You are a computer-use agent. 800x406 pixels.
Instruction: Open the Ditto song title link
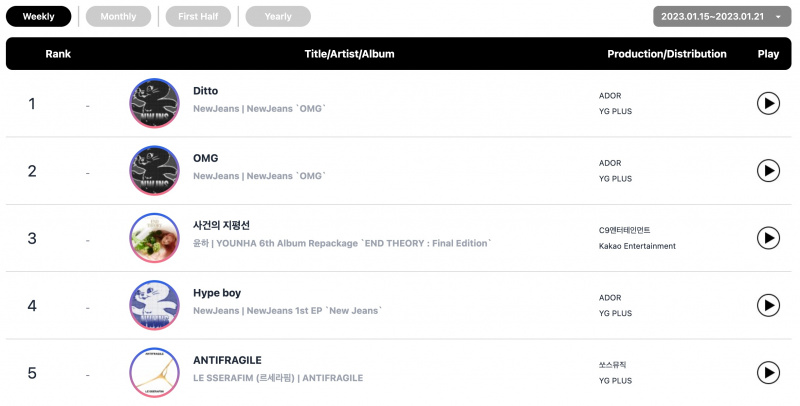(x=206, y=91)
